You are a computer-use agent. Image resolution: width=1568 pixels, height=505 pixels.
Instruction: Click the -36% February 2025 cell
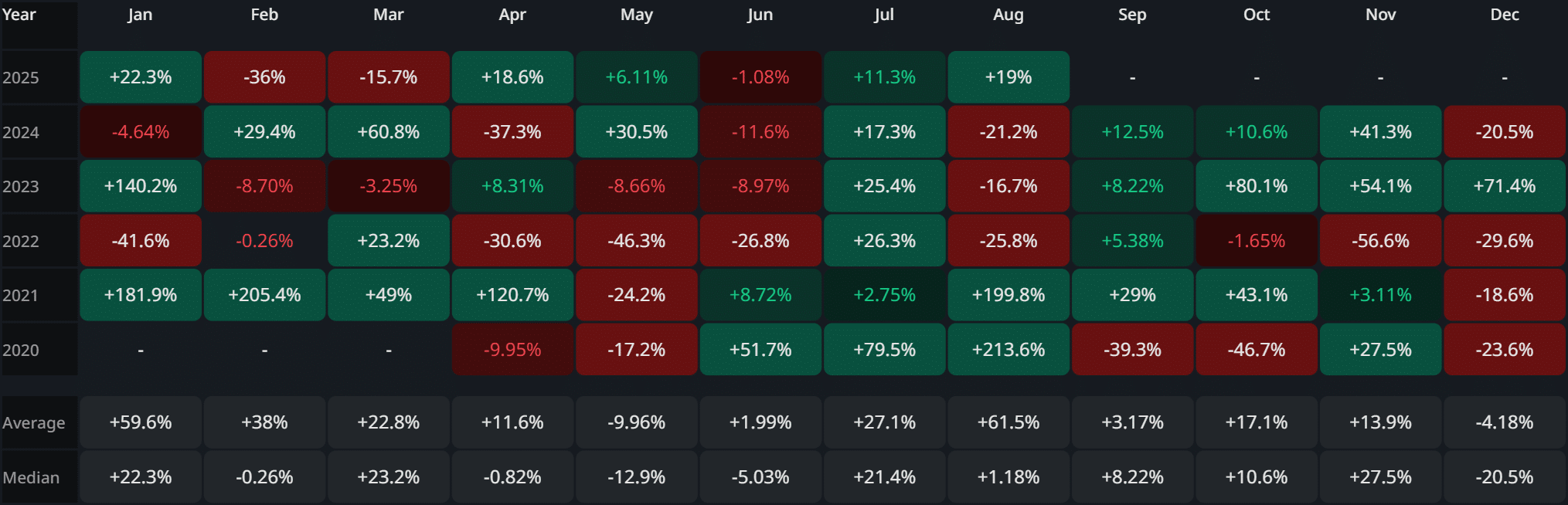[x=264, y=77]
